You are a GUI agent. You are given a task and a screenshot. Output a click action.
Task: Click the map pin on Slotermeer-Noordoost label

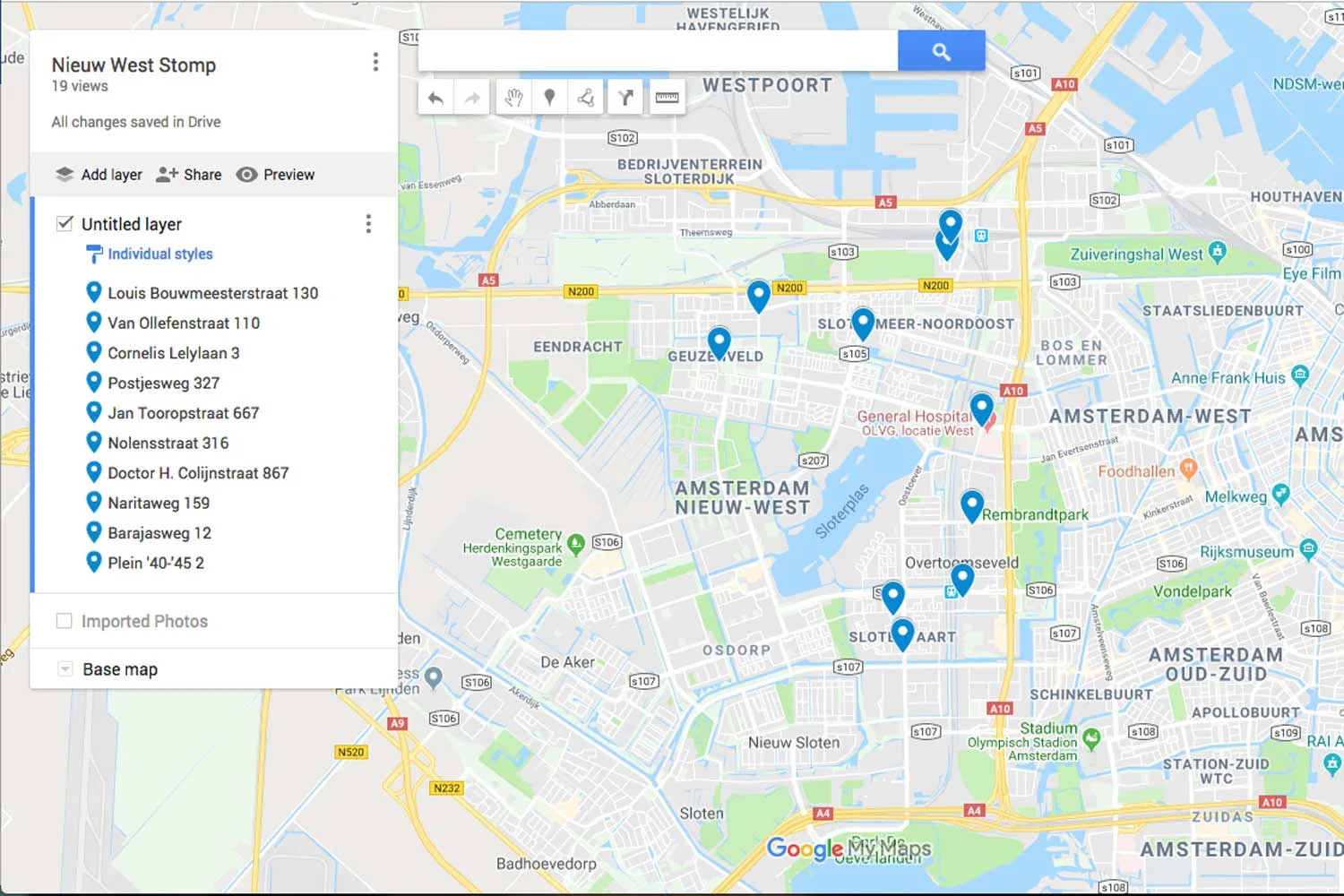point(862,323)
